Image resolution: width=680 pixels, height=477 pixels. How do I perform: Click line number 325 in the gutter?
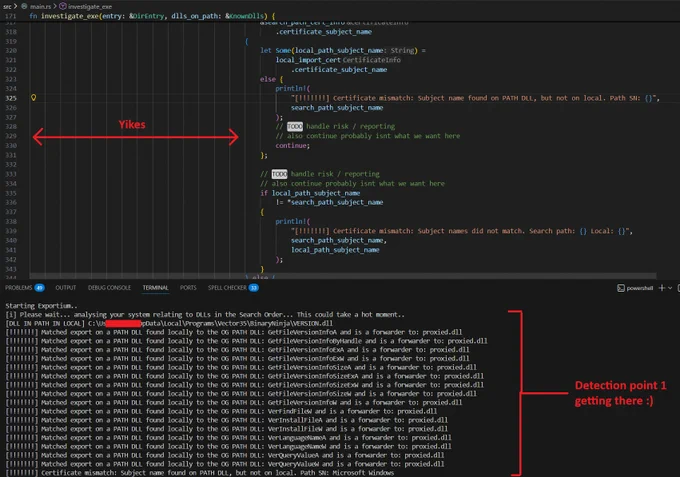point(11,98)
